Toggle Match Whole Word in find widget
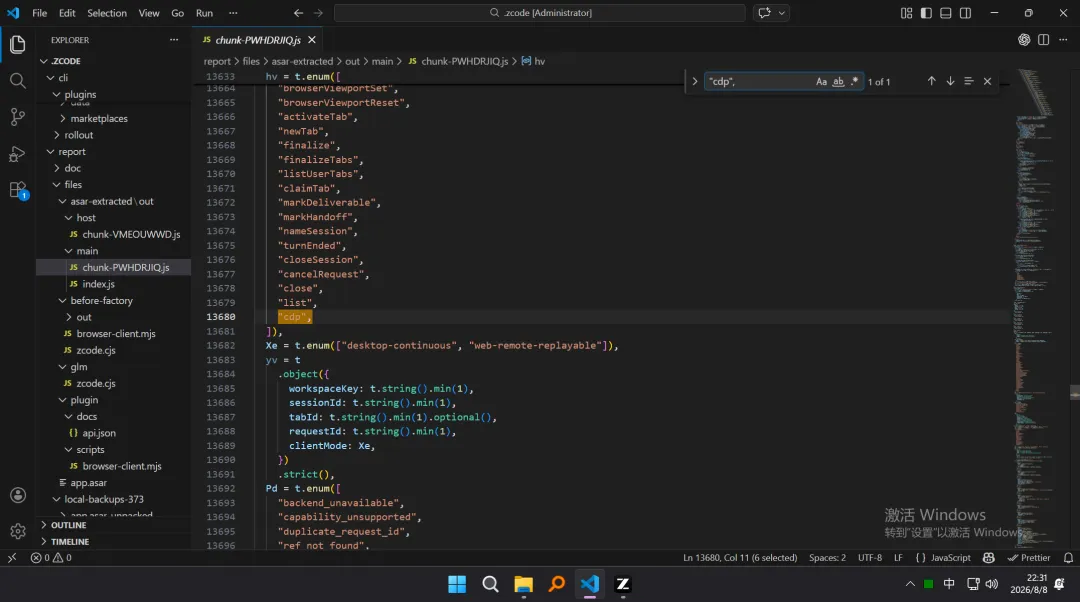Image resolution: width=1080 pixels, height=602 pixels. click(x=838, y=81)
